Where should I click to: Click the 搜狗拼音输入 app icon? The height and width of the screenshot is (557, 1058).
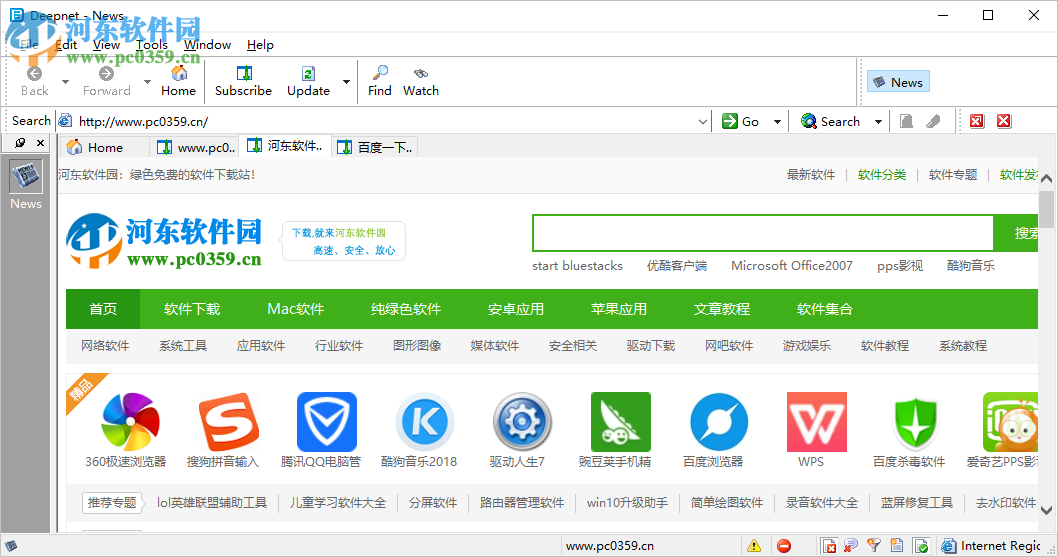click(229, 422)
